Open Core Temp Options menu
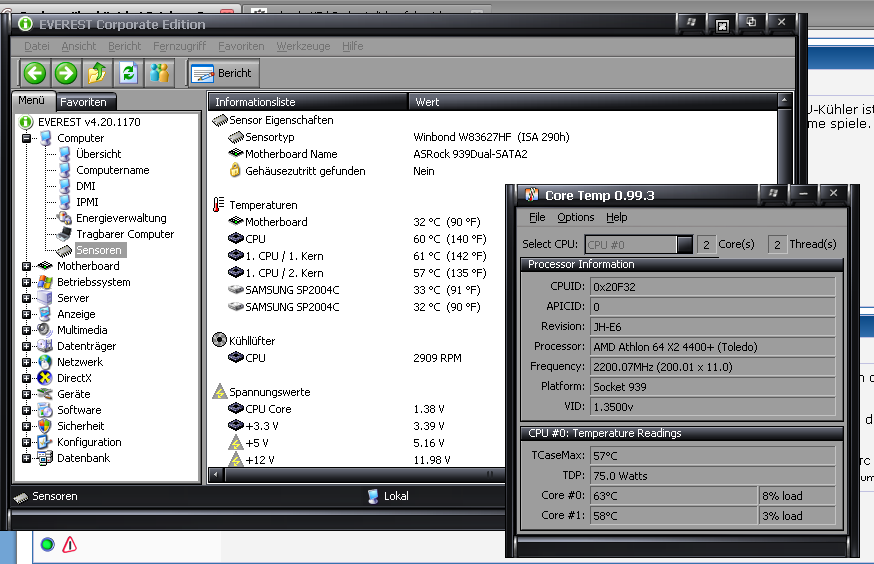The image size is (874, 564). coord(576,217)
